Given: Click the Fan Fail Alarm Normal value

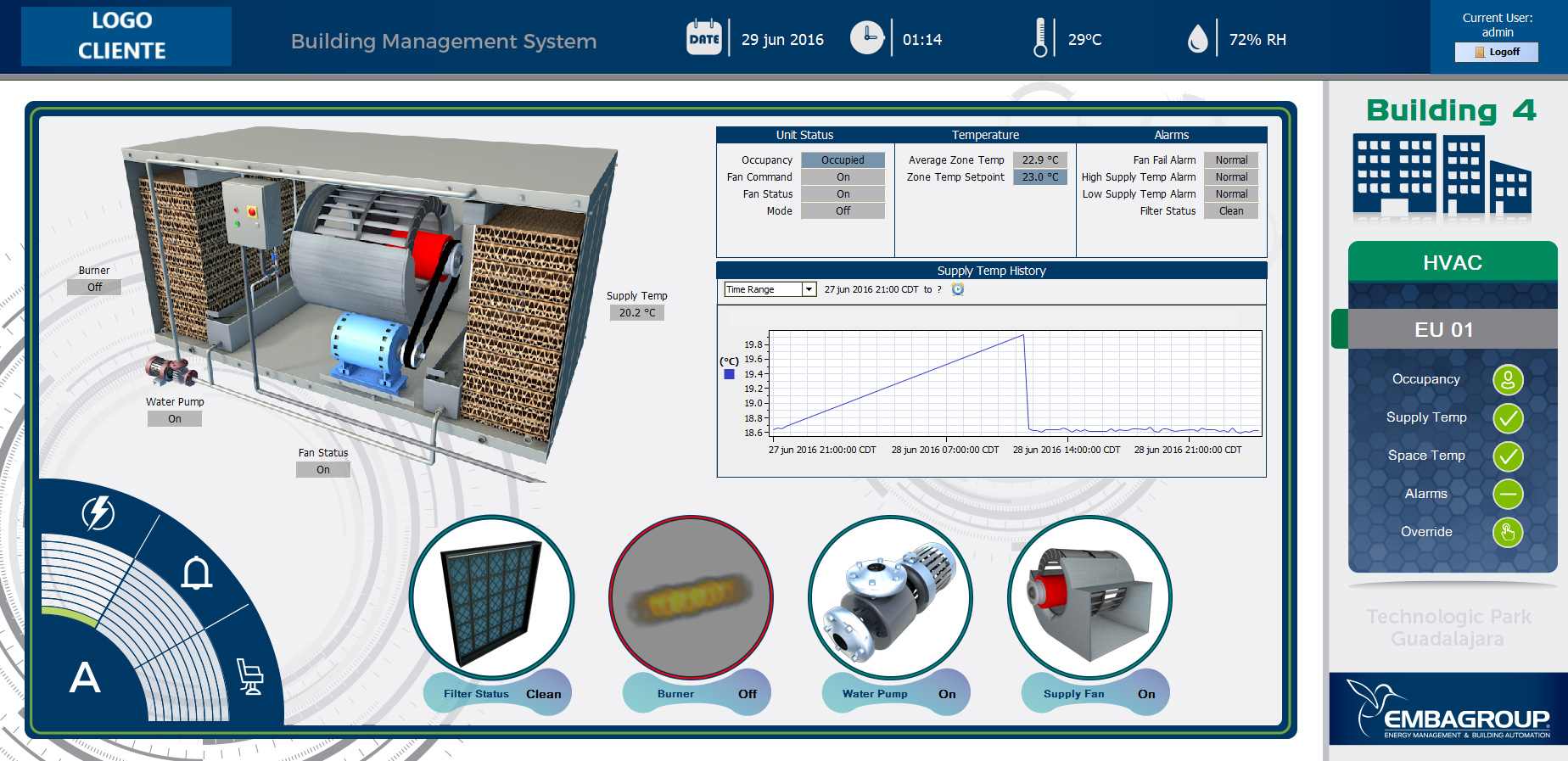Looking at the screenshot, I should coord(1231,160).
